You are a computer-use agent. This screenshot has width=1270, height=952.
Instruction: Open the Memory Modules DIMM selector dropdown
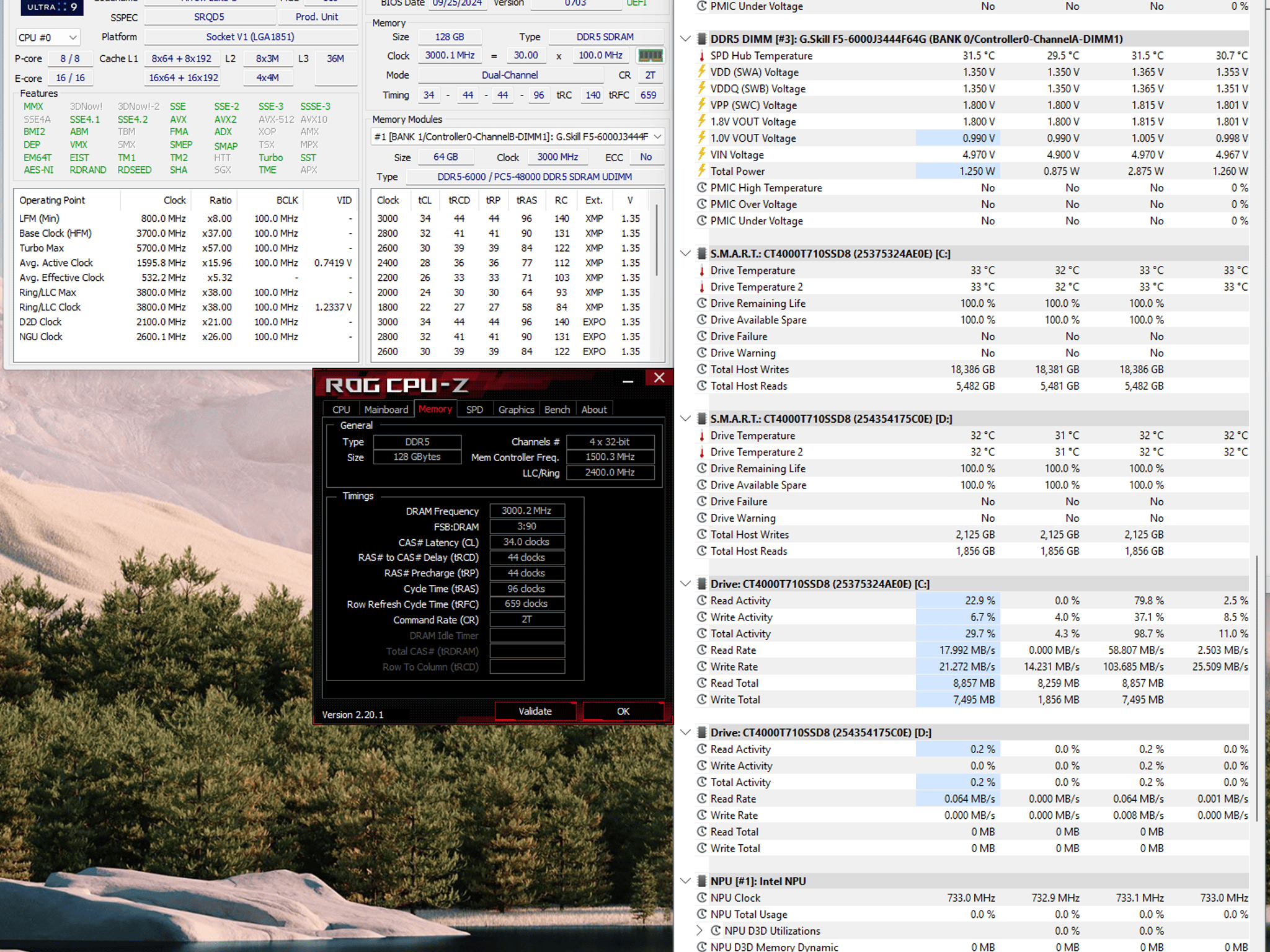pyautogui.click(x=518, y=136)
